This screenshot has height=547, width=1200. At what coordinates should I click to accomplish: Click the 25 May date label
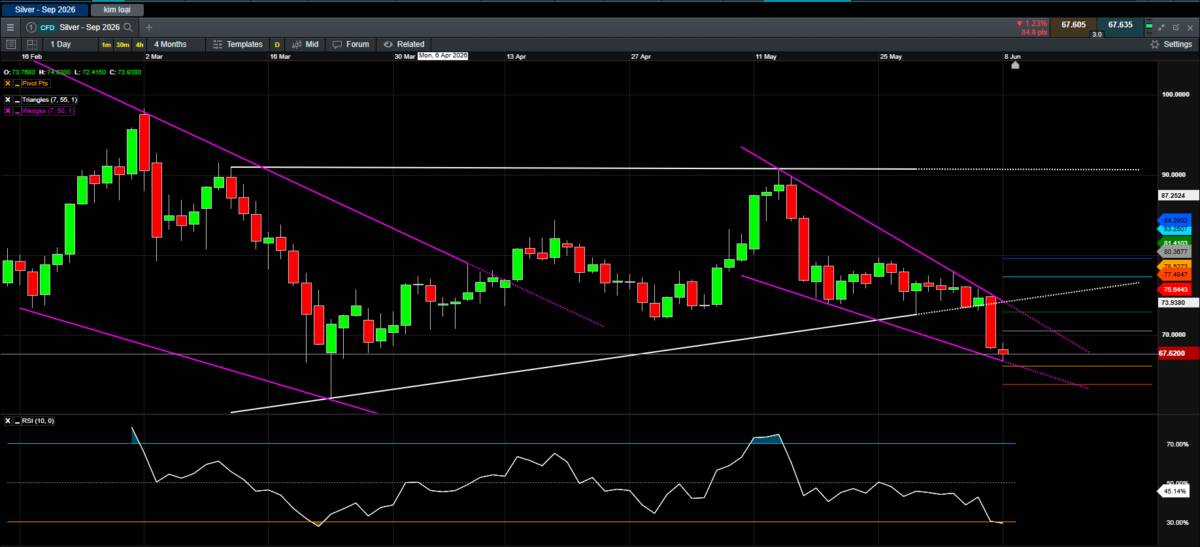[891, 57]
